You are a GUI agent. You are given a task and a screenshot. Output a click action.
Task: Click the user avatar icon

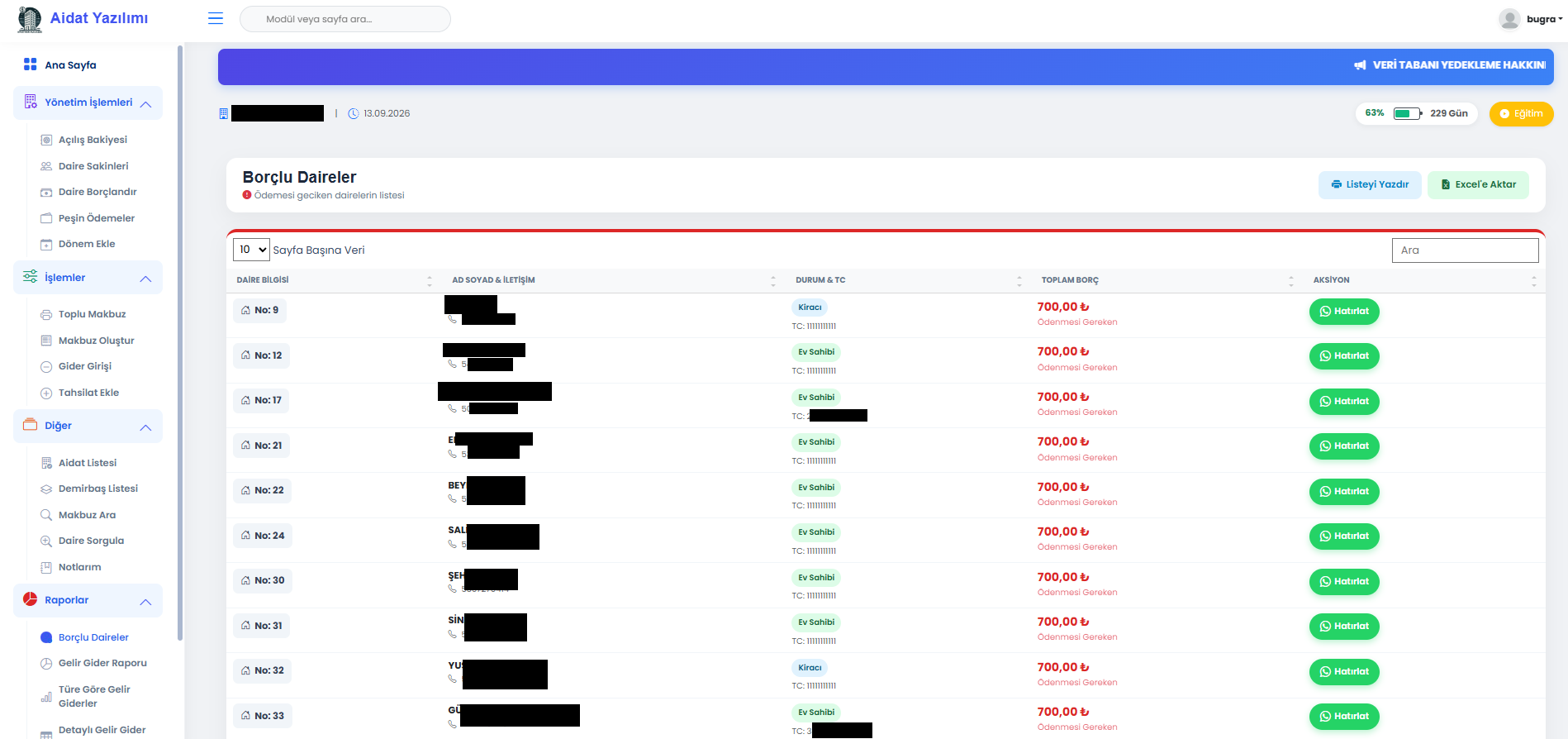[x=1509, y=19]
